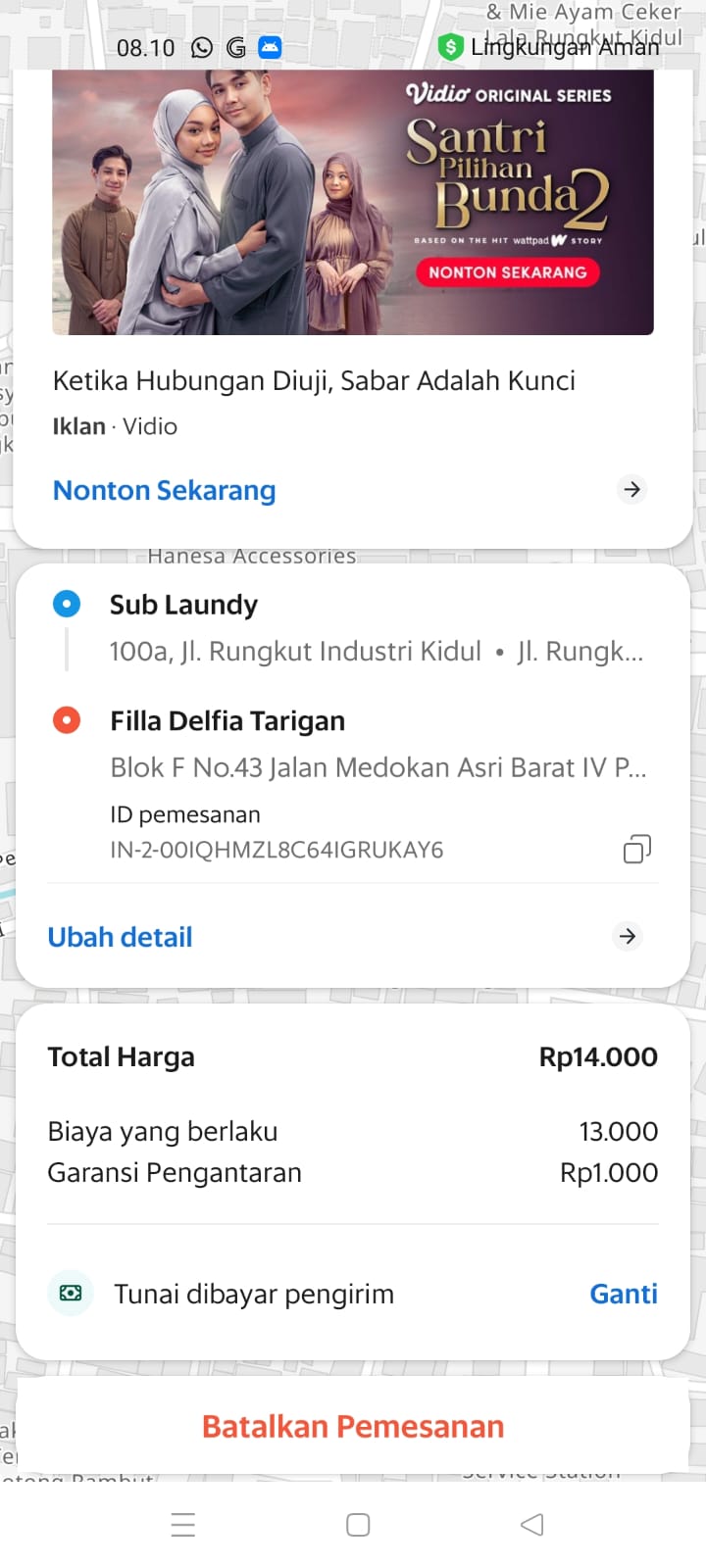Tap the Nonton Sekarang blue link
Viewport: 706px width, 1568px height.
[165, 490]
